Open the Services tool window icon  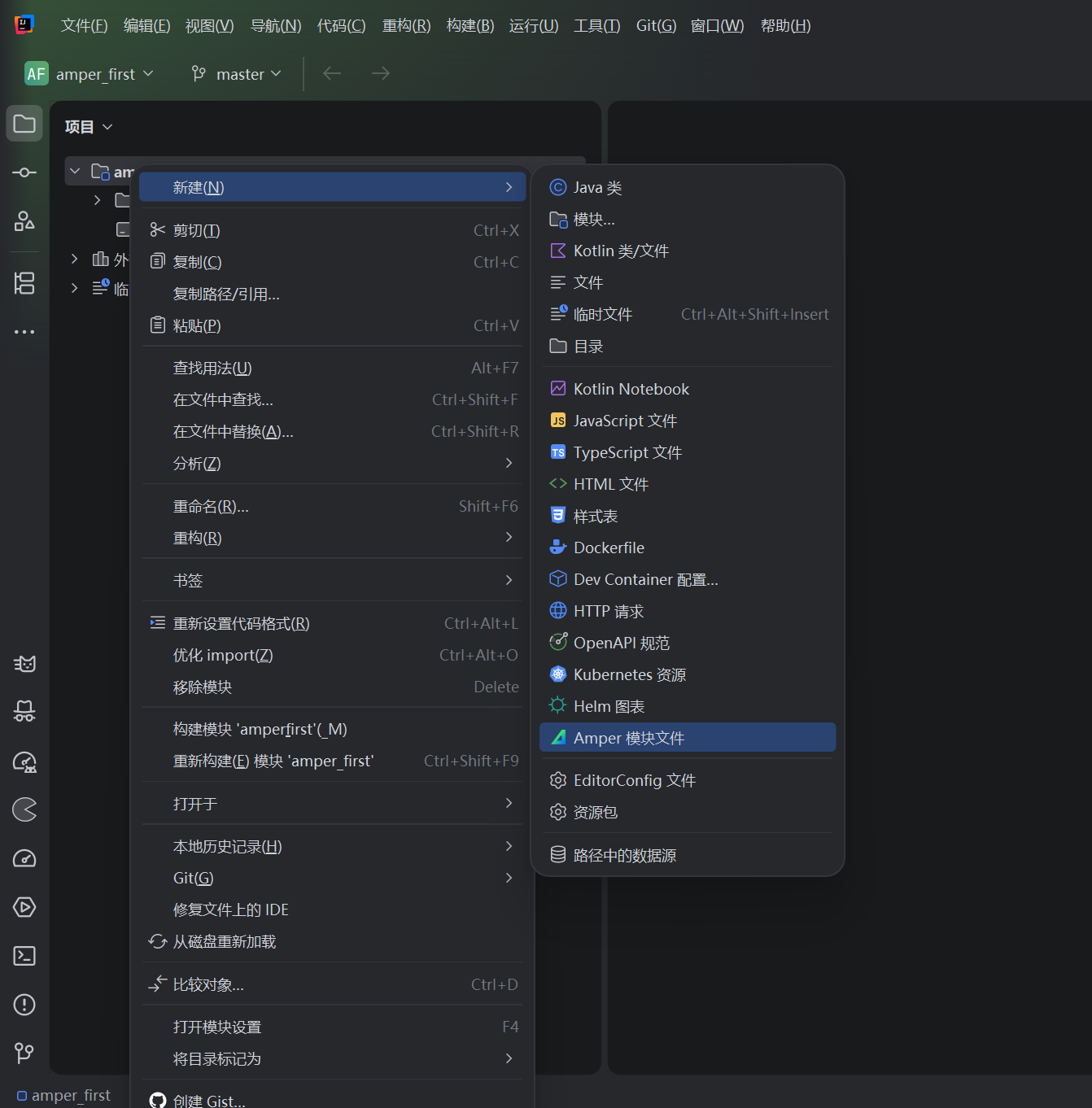pyautogui.click(x=24, y=907)
